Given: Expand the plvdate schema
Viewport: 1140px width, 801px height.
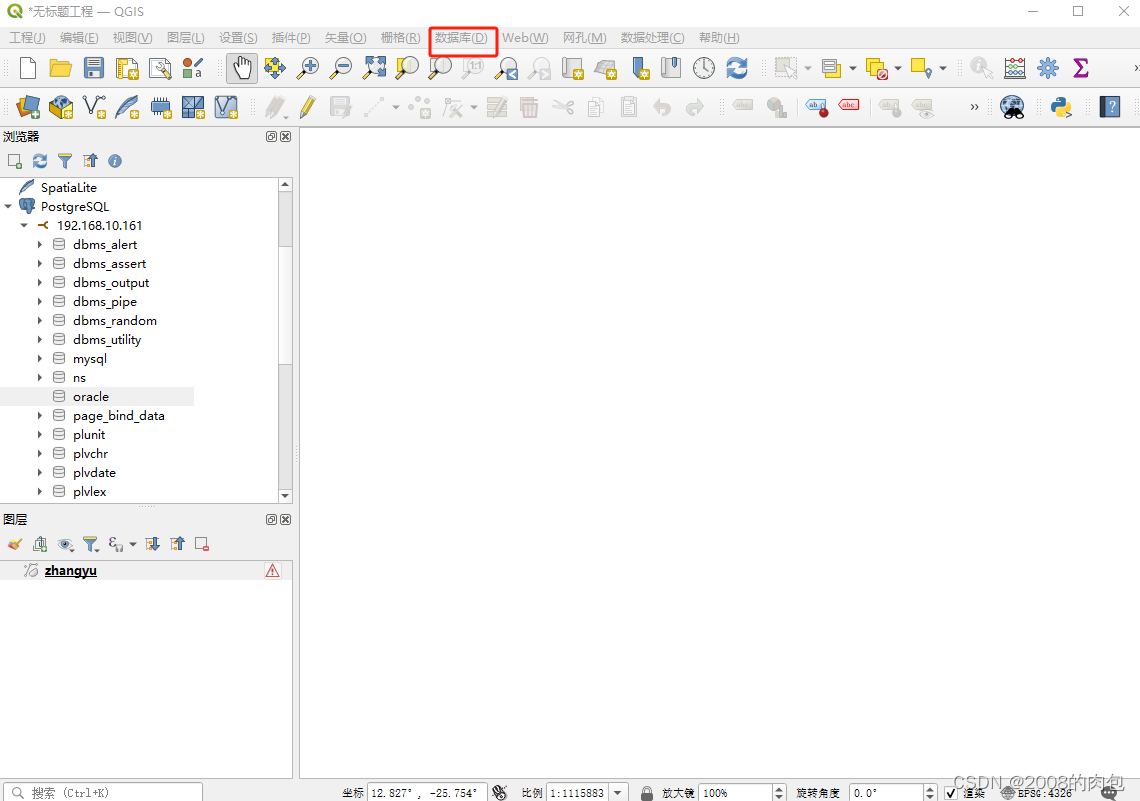Looking at the screenshot, I should click(40, 472).
